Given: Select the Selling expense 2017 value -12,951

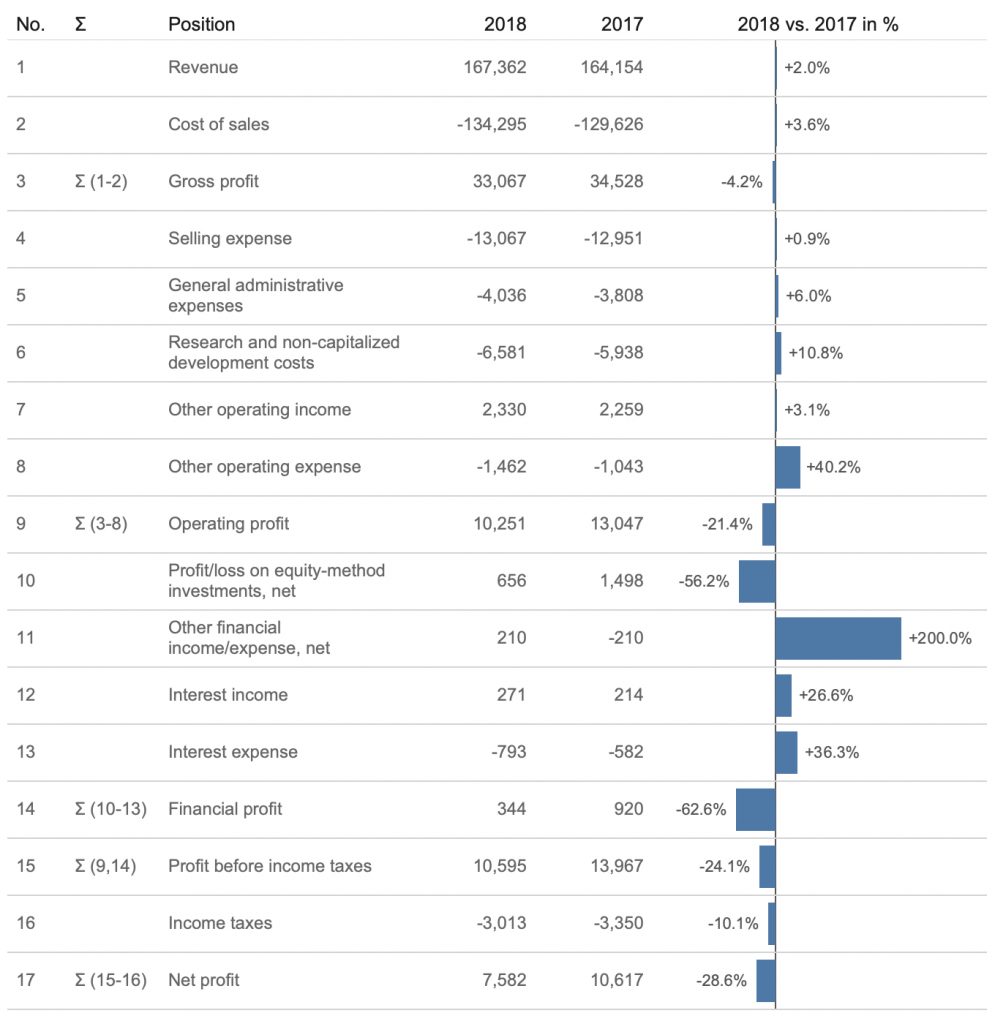Looking at the screenshot, I should click(x=613, y=238).
